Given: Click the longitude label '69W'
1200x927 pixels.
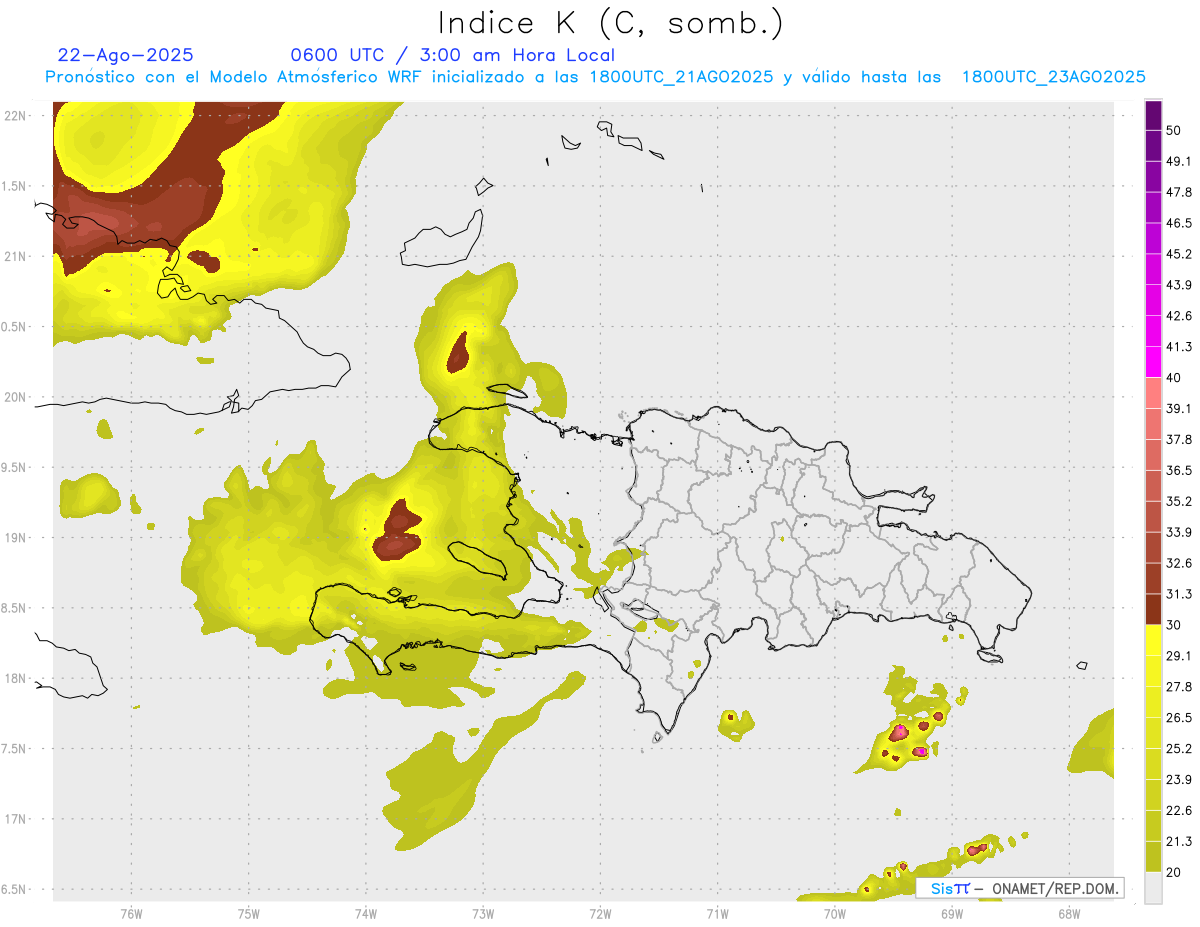Looking at the screenshot, I should click(951, 914).
